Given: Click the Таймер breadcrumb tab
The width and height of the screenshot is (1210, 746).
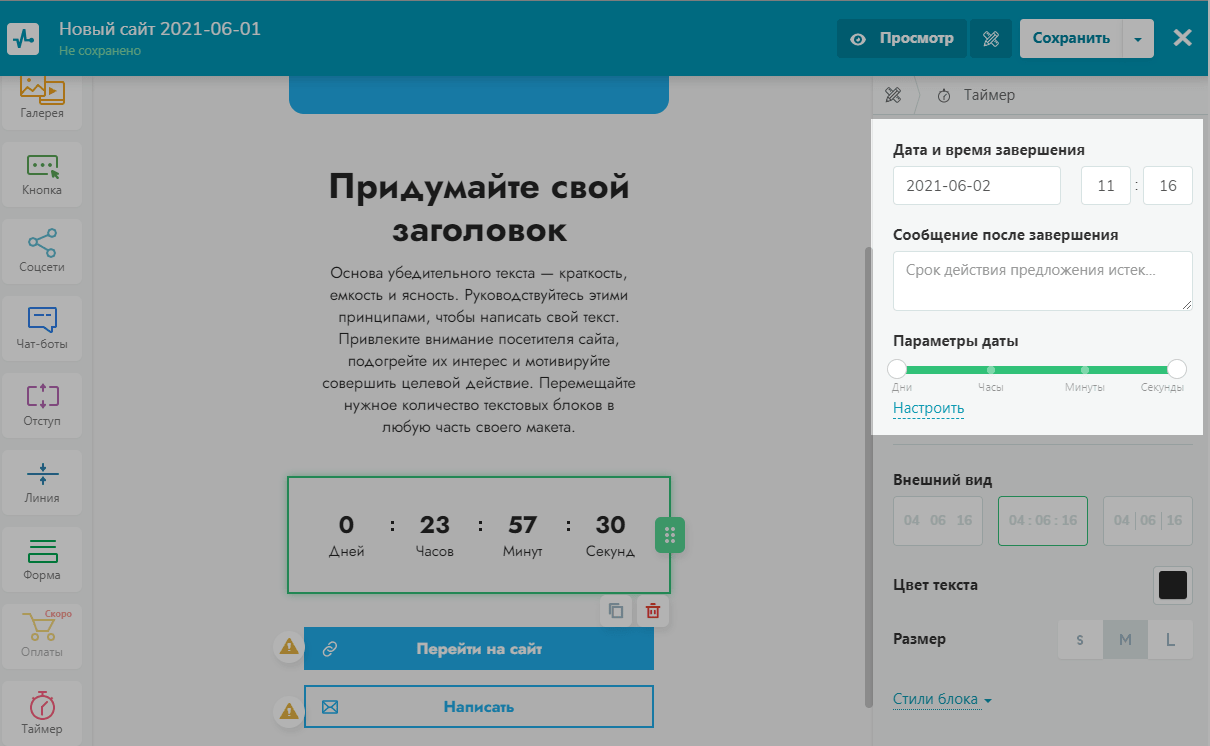Looking at the screenshot, I should tap(976, 96).
